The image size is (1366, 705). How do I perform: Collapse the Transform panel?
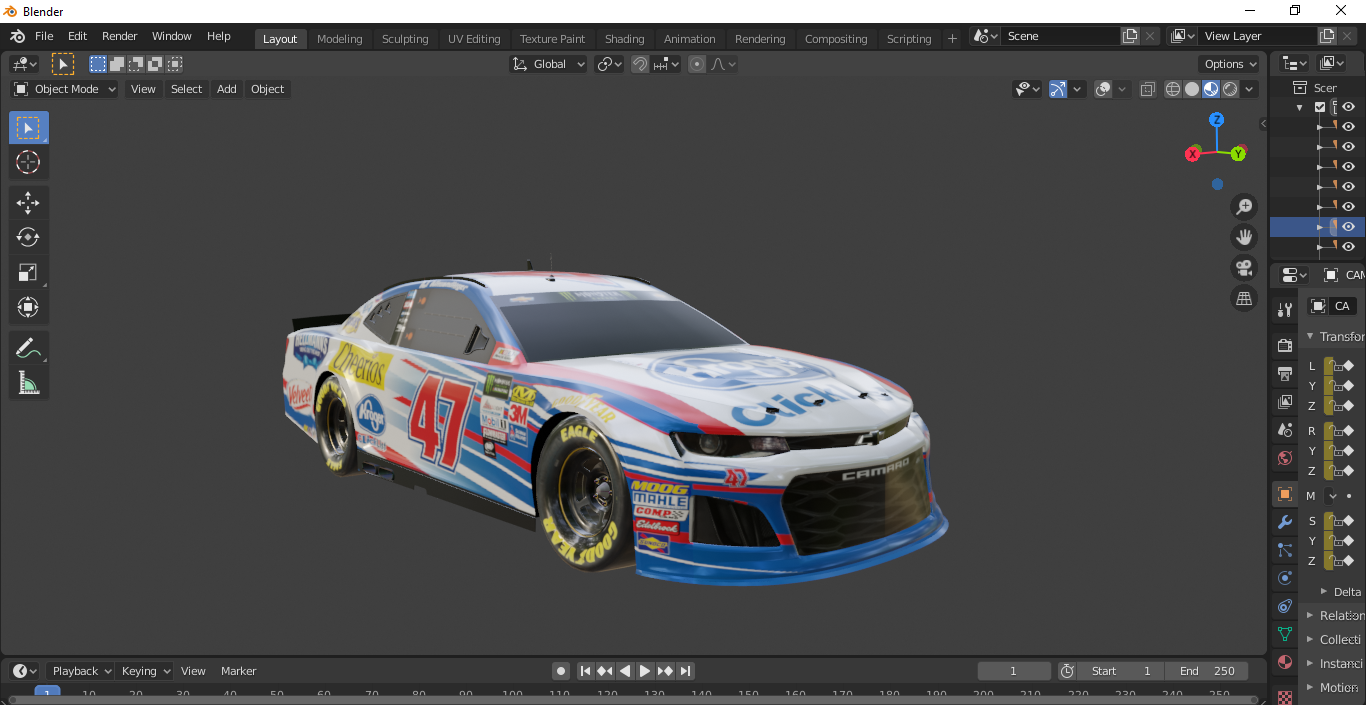1310,337
